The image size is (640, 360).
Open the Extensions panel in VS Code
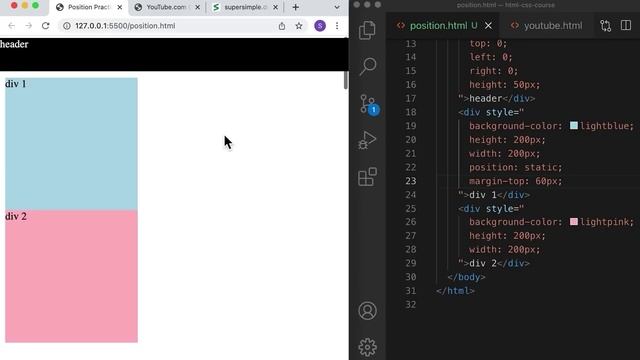coord(367,177)
